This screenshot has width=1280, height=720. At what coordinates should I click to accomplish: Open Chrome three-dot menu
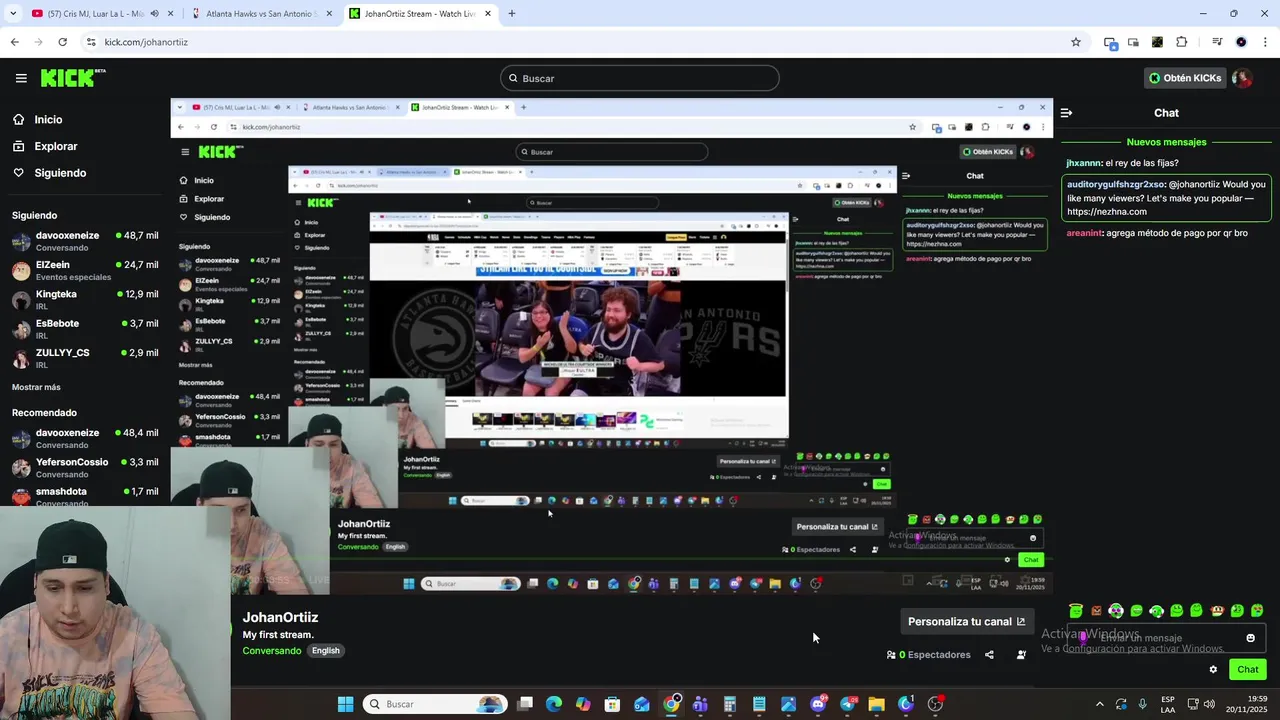[x=1266, y=42]
